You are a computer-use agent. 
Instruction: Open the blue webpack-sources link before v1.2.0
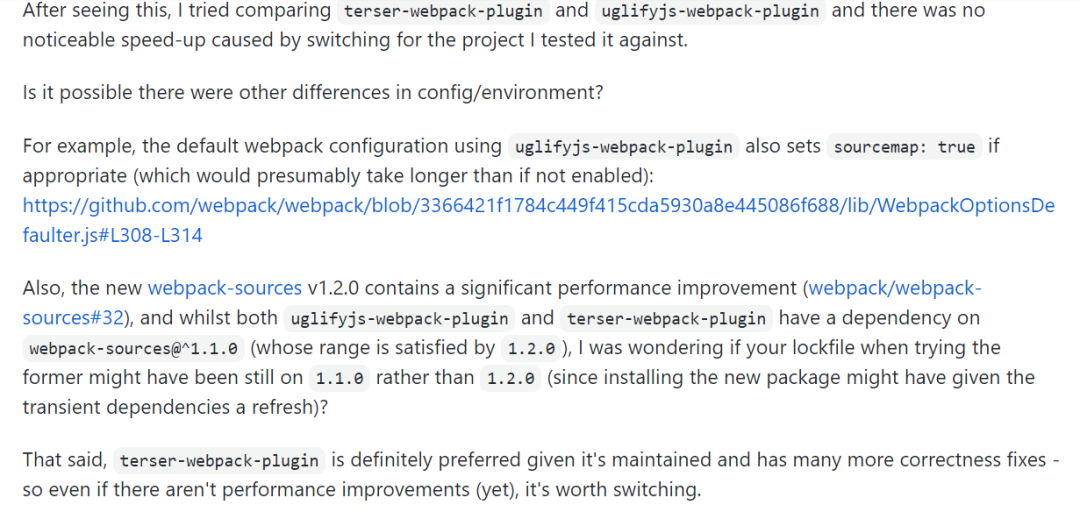[x=224, y=288]
